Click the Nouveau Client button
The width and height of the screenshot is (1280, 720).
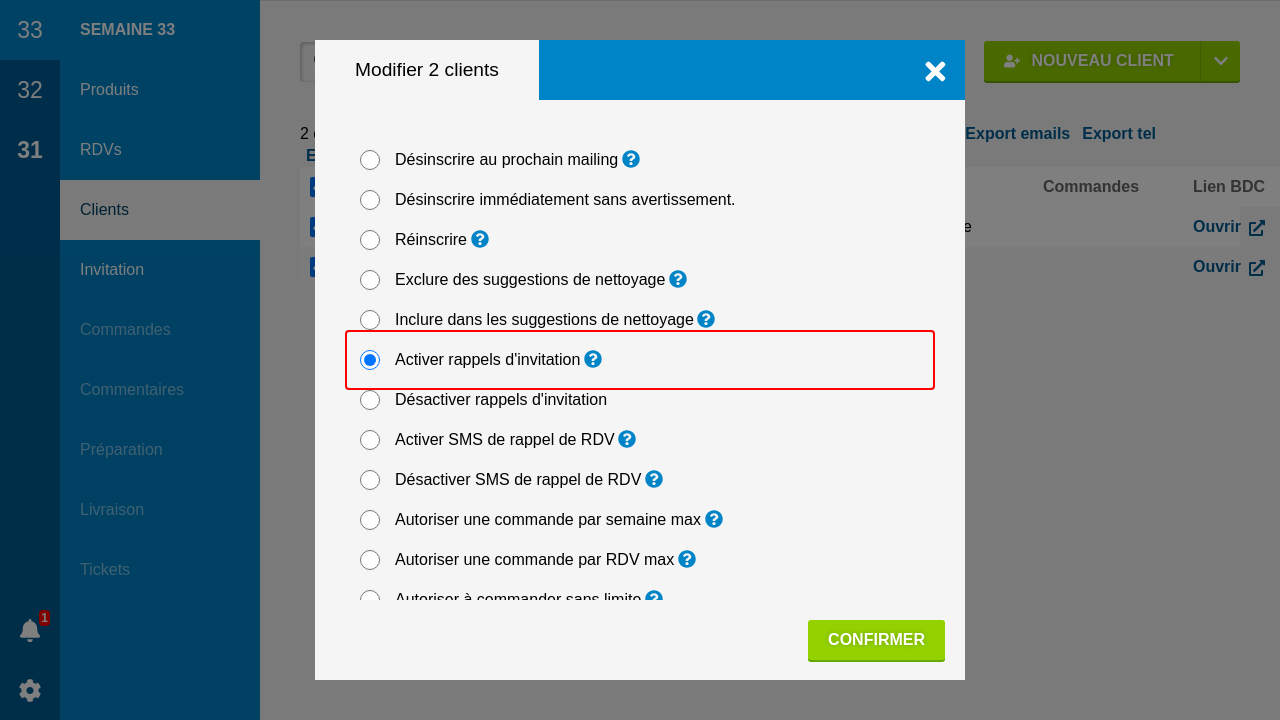(x=1091, y=61)
